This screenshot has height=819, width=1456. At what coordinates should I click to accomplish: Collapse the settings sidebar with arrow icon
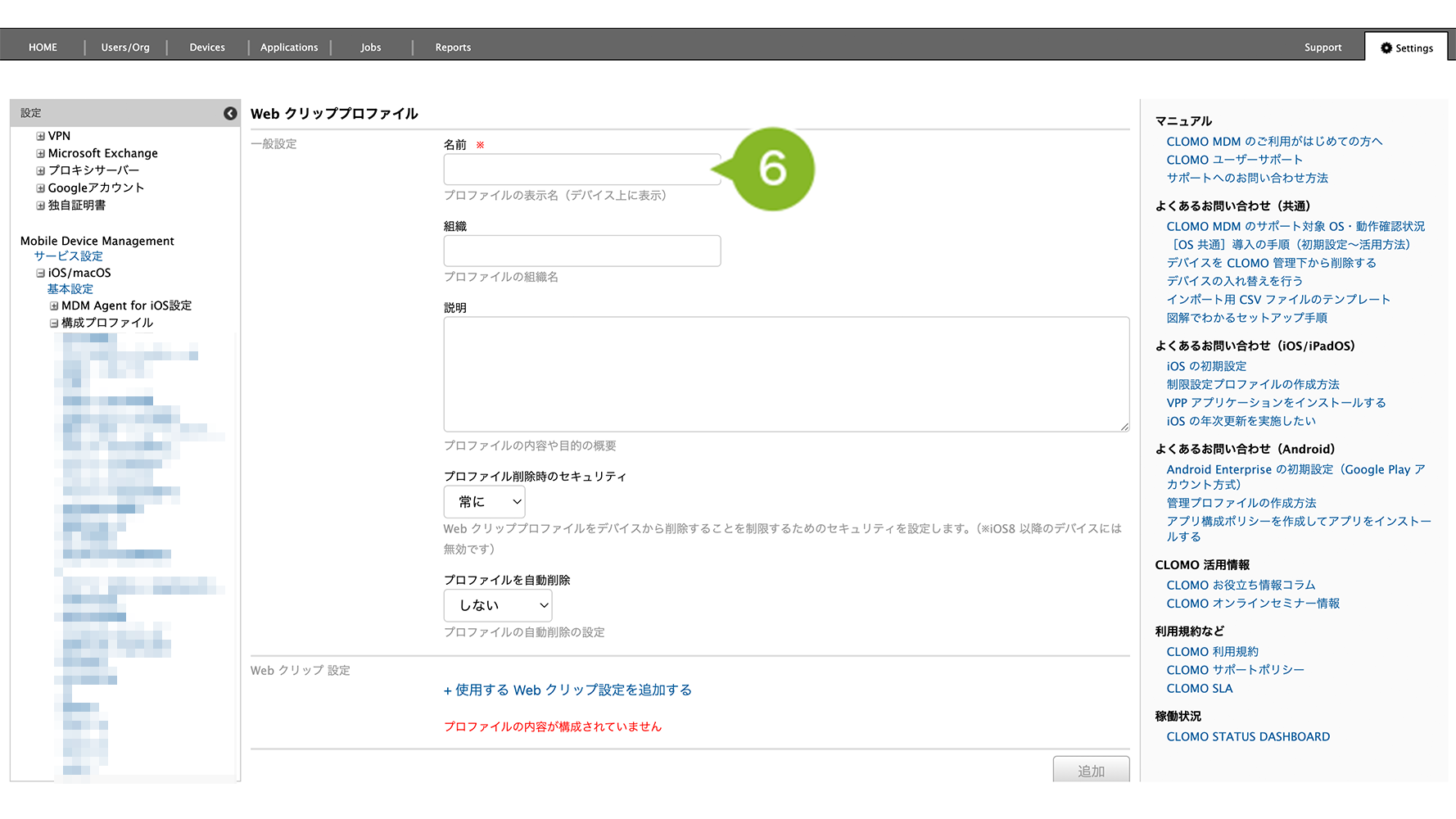[230, 113]
